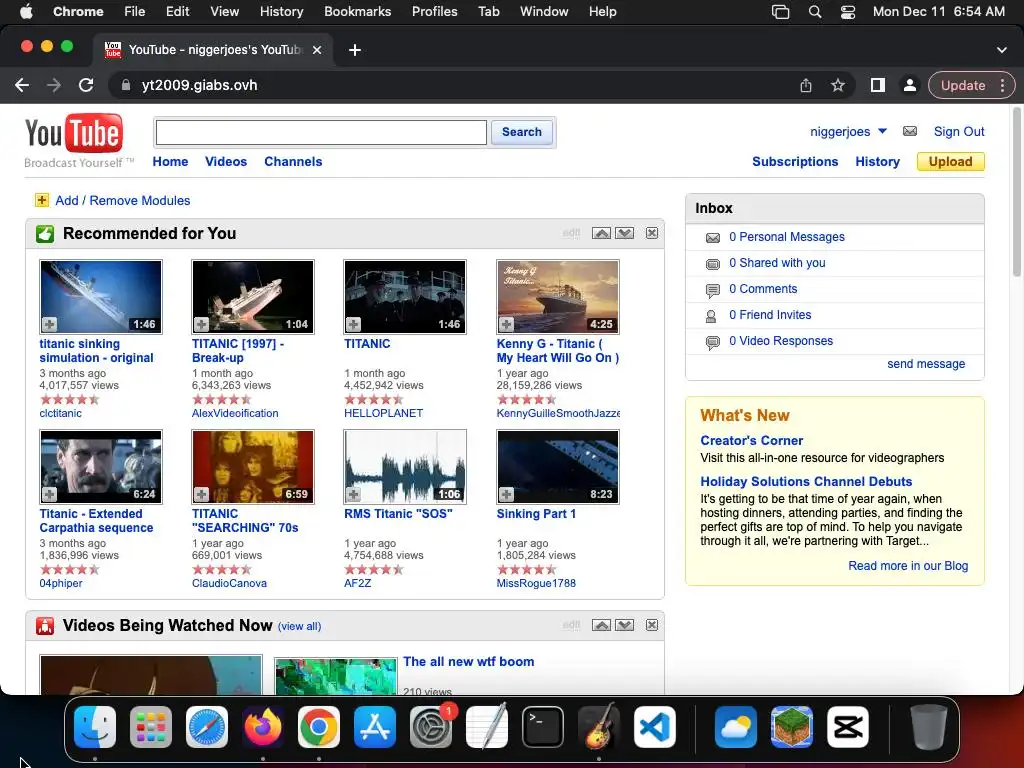Screen dimensions: 1024x768
Task: Open the Chrome profile avatar icon
Action: click(x=909, y=85)
